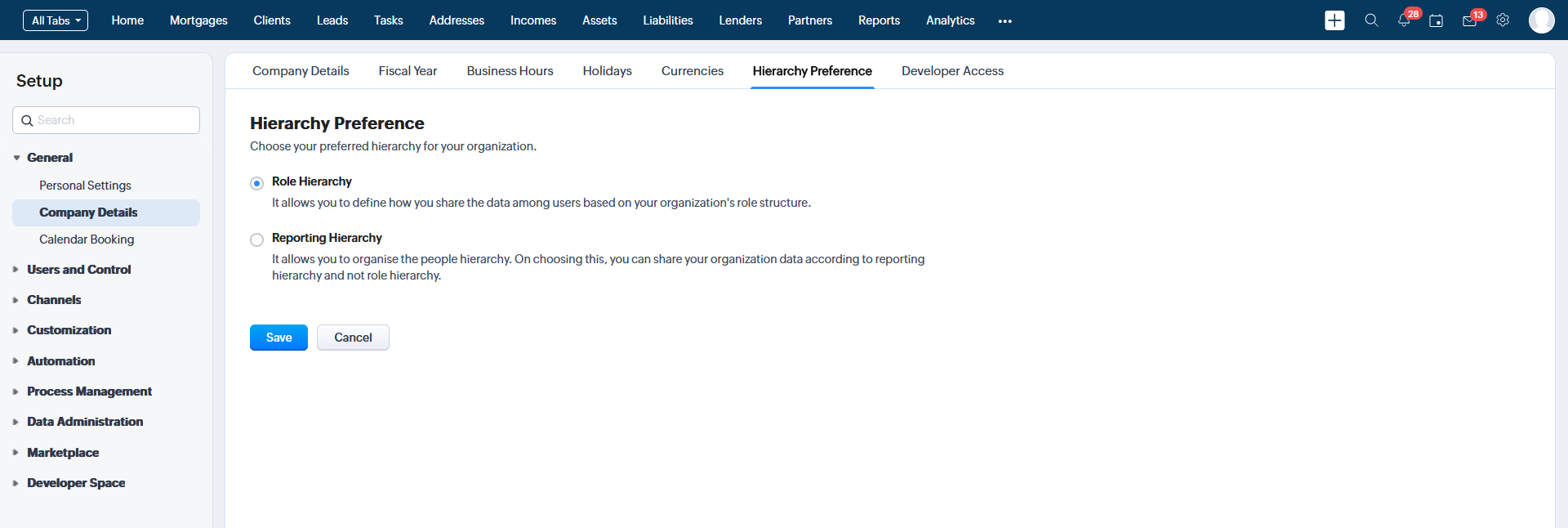1568x528 pixels.
Task: Open the search magnifier in top bar
Action: point(1371,20)
